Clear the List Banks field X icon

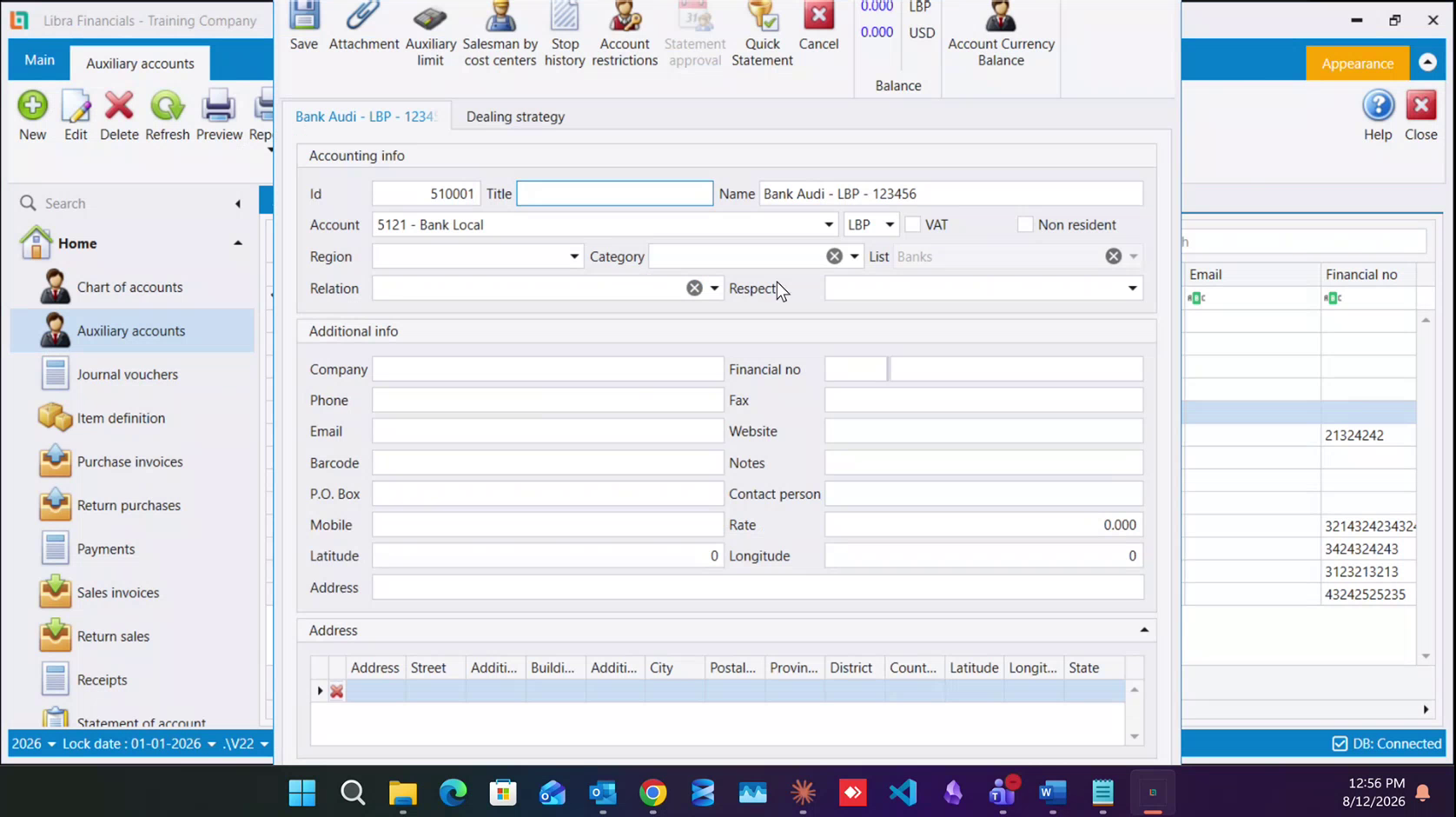[1113, 256]
